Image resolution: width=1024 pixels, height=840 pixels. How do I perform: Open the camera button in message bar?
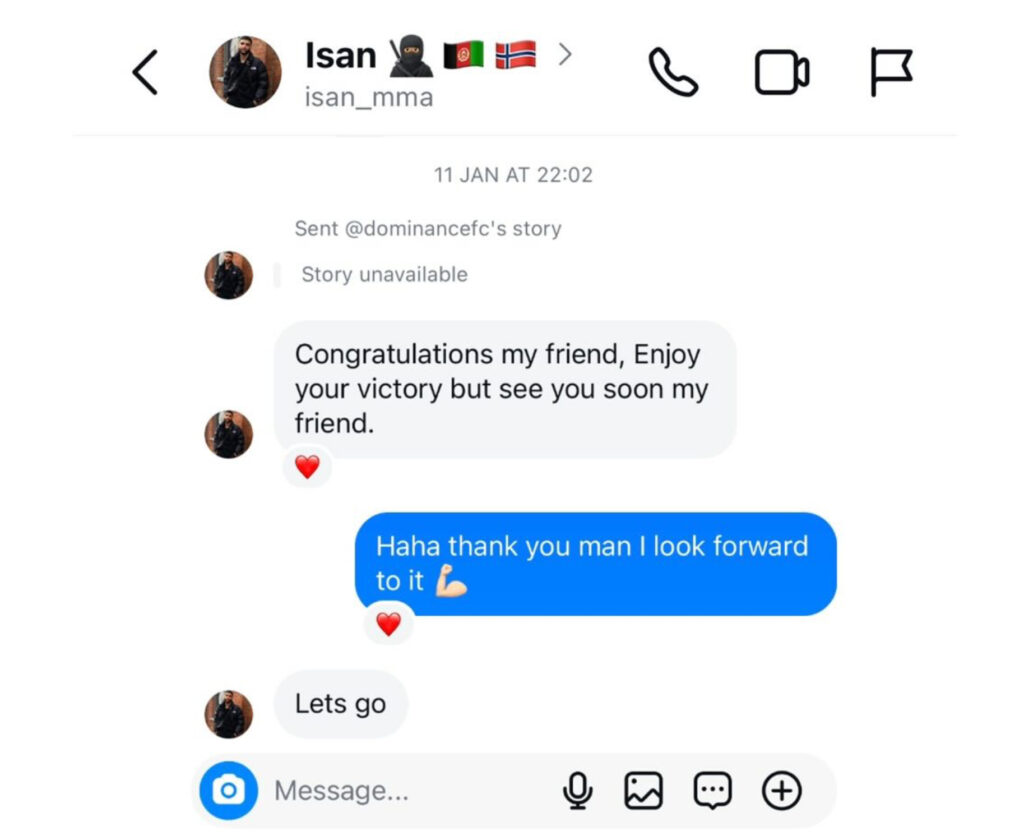pyautogui.click(x=229, y=790)
